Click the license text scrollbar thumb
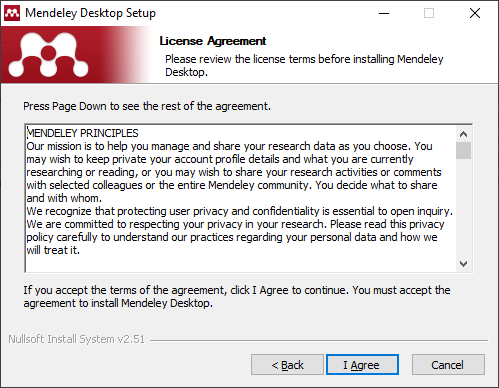Viewport: 499px width, 388px height. [x=463, y=151]
